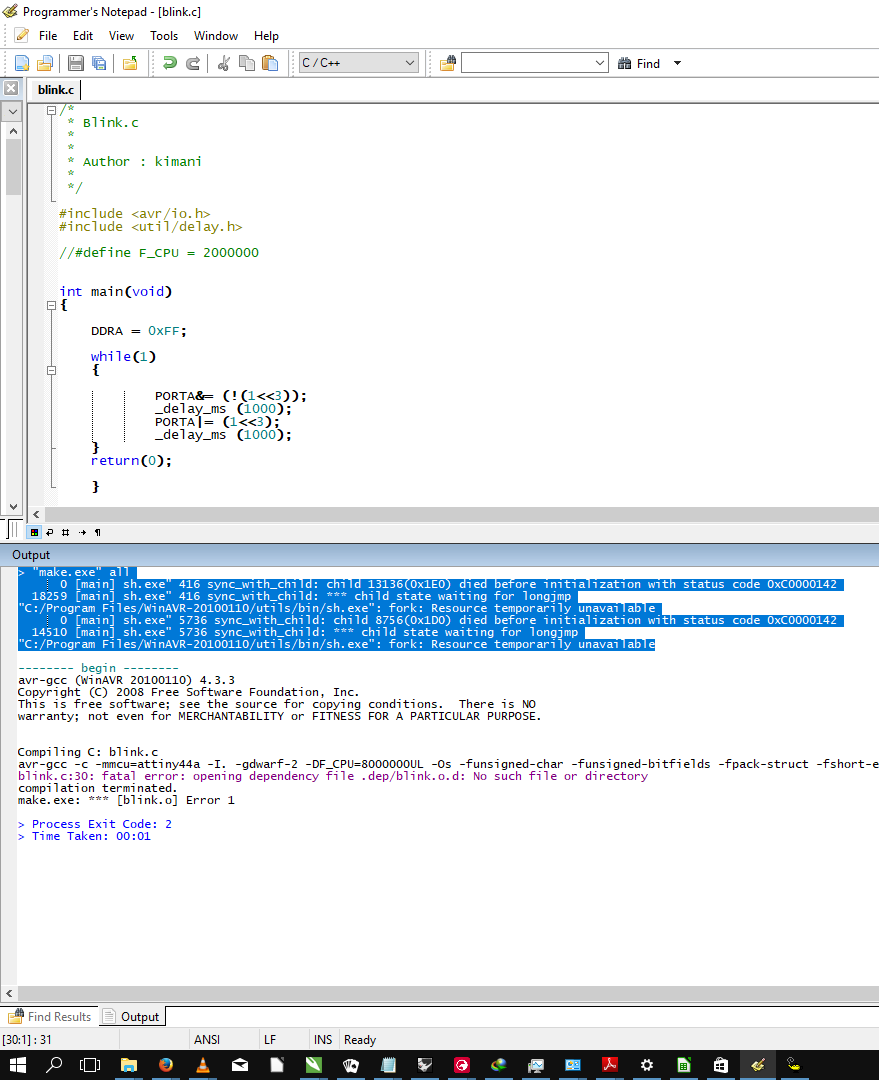Collapse the while loop fold marker
Image resolution: width=879 pixels, height=1080 pixels.
52,370
